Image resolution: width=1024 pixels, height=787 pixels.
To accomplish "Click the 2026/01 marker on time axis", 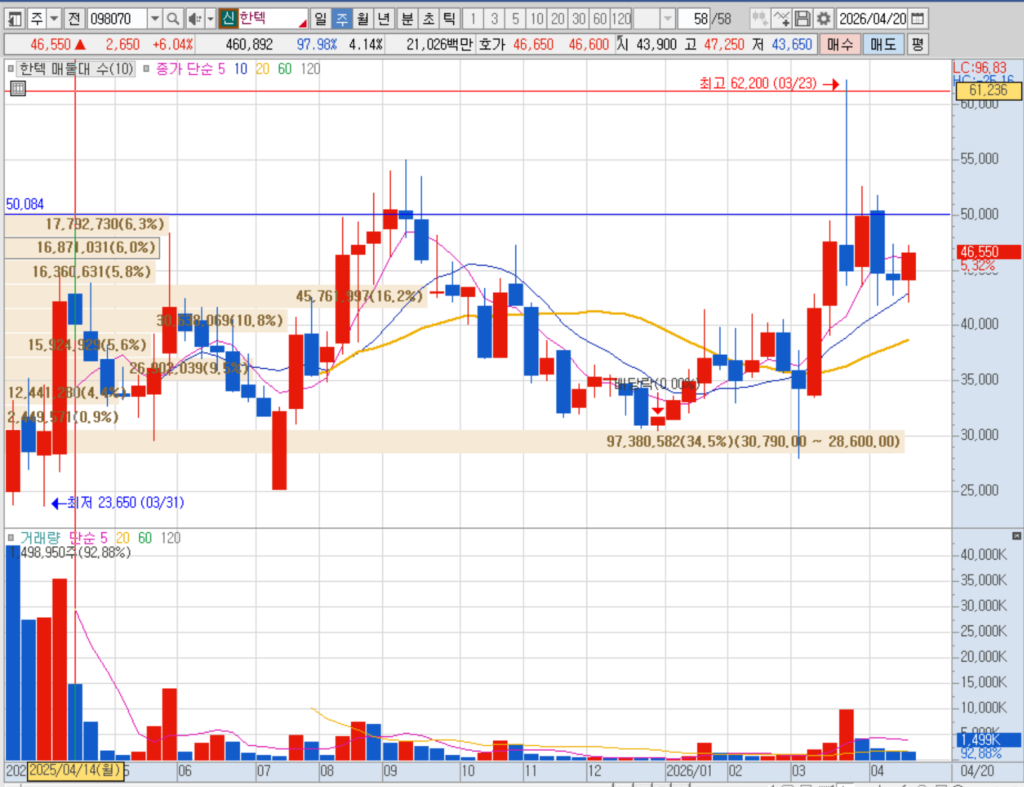I will (688, 771).
